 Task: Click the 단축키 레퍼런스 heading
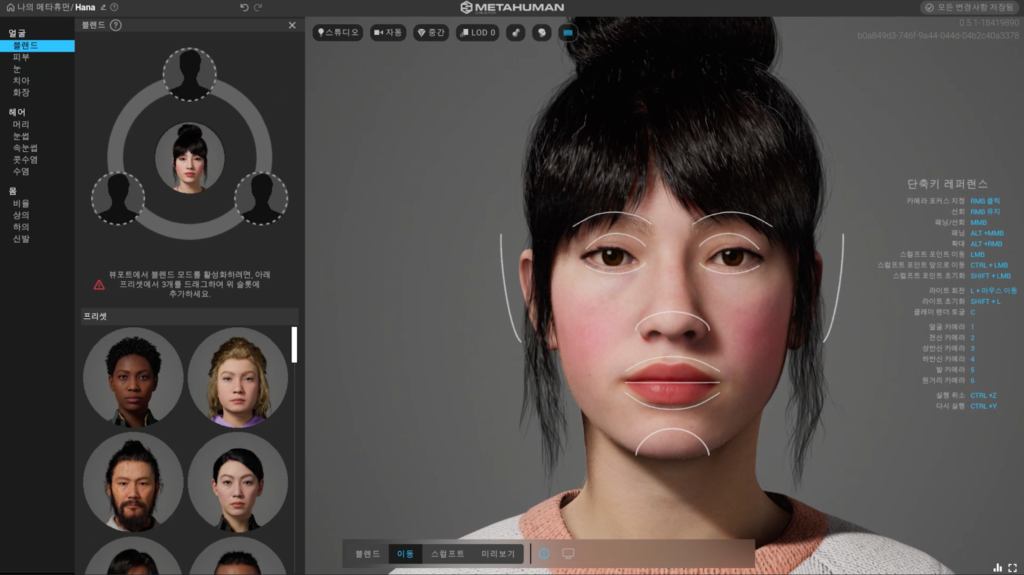[947, 184]
